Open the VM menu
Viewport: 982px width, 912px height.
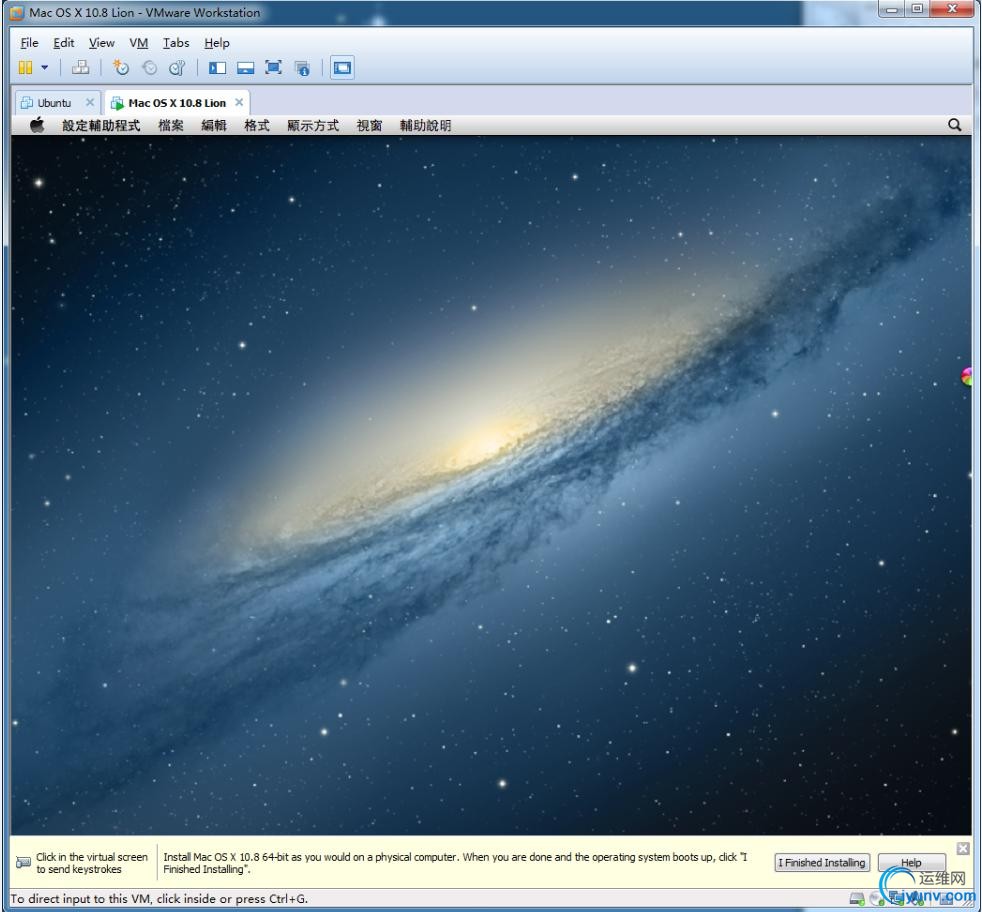click(138, 43)
